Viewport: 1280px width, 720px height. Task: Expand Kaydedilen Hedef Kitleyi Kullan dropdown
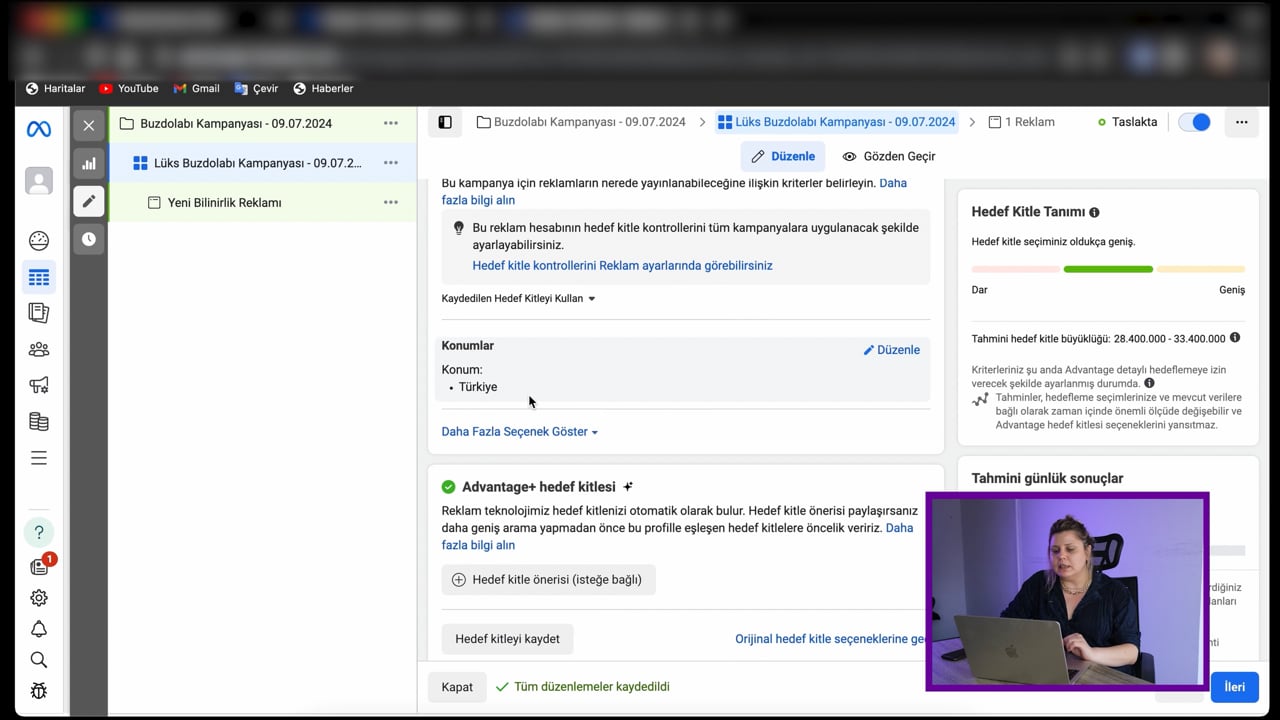tap(519, 298)
